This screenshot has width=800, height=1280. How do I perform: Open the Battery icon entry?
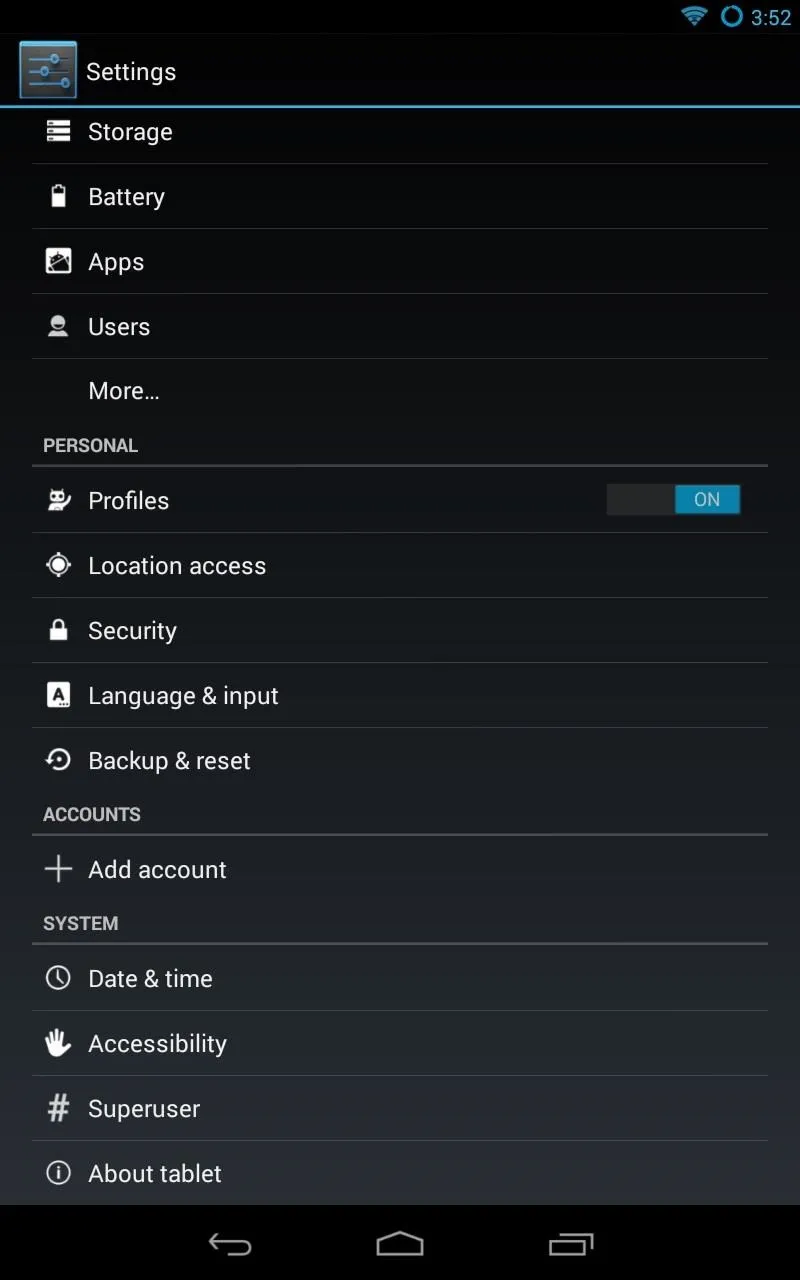pos(58,196)
